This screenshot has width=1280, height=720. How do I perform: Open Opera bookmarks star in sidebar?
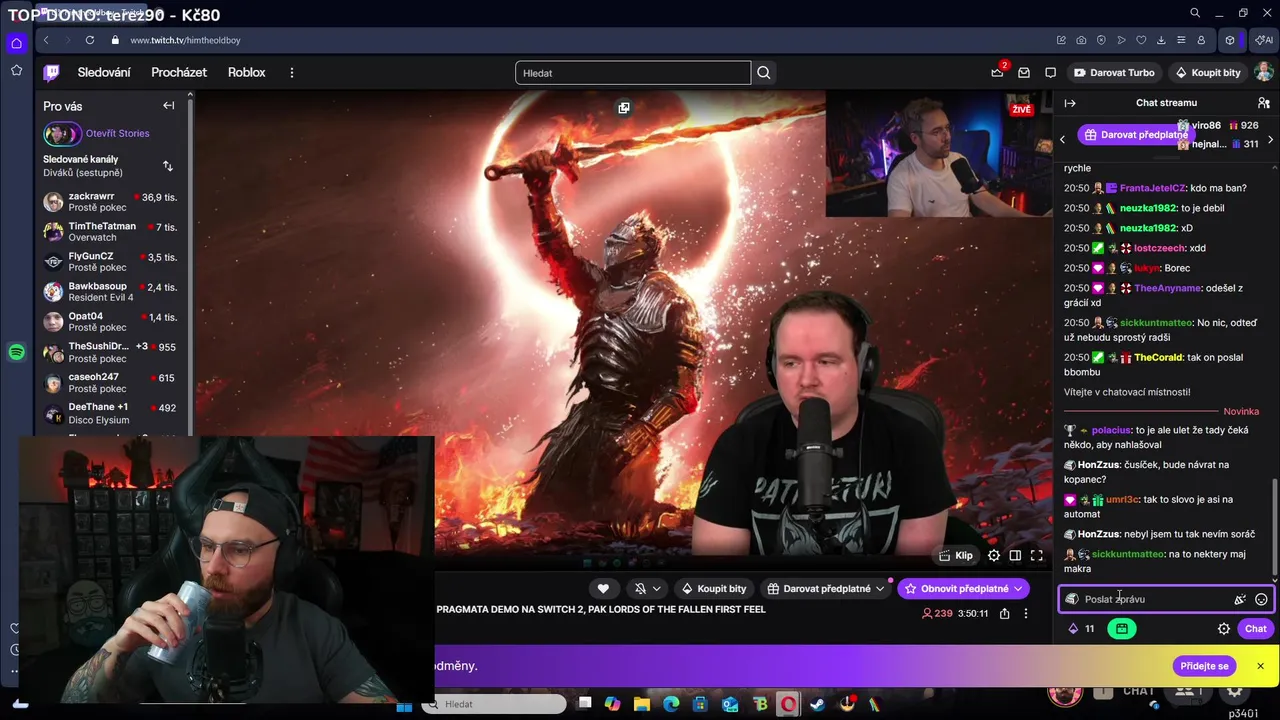tap(16, 70)
